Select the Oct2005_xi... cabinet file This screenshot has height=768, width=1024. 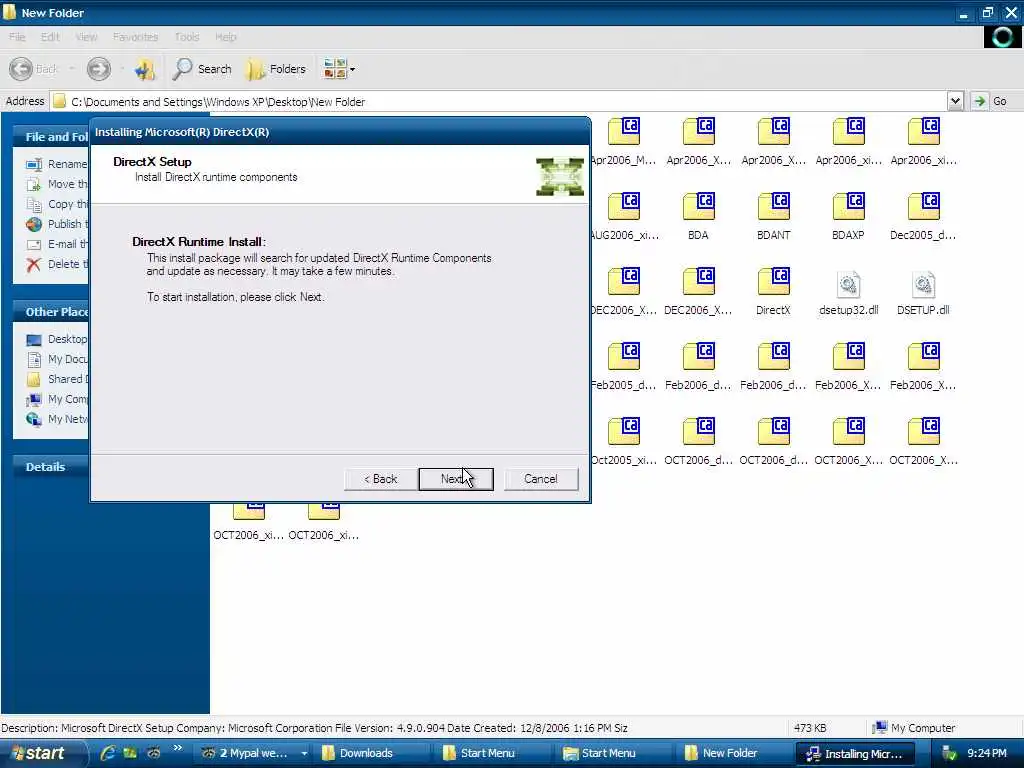pos(623,442)
